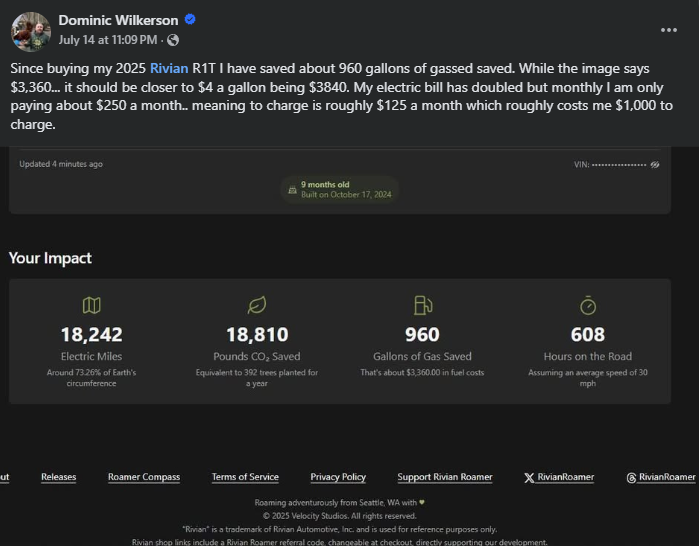699x546 pixels.
Task: Open Dominic Wilkerson's profile picture
Action: pyautogui.click(x=31, y=32)
